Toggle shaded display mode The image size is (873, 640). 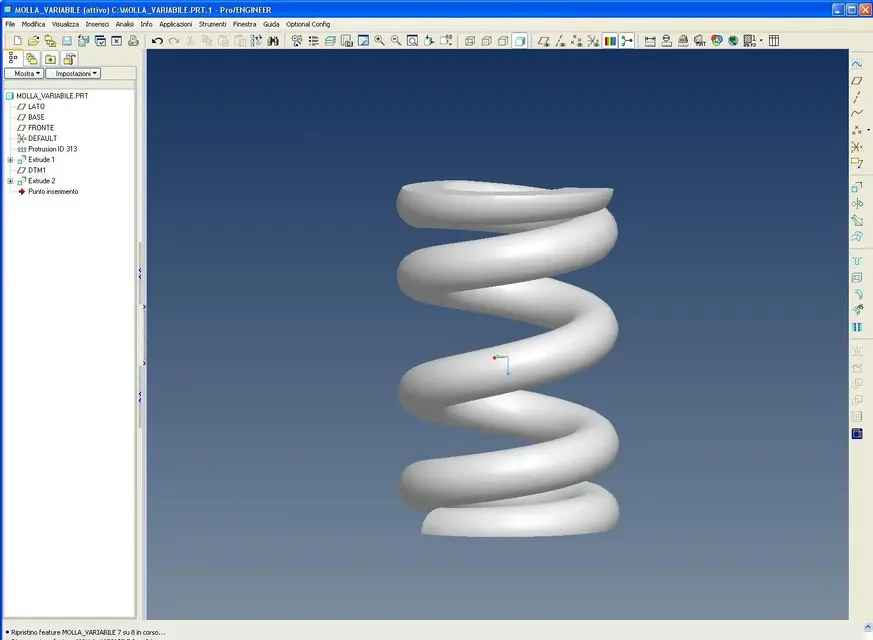[x=520, y=41]
